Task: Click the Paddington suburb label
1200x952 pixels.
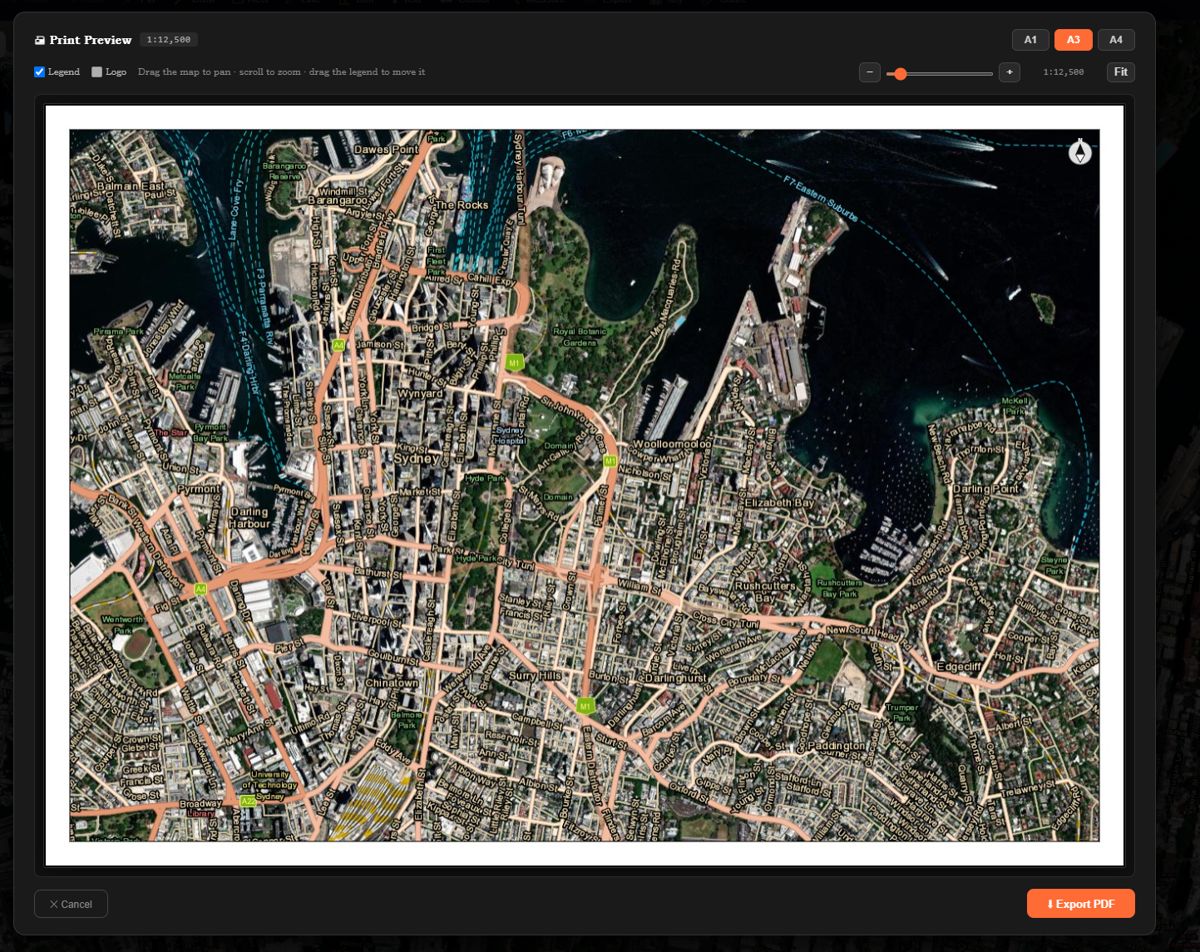Action: (x=835, y=746)
